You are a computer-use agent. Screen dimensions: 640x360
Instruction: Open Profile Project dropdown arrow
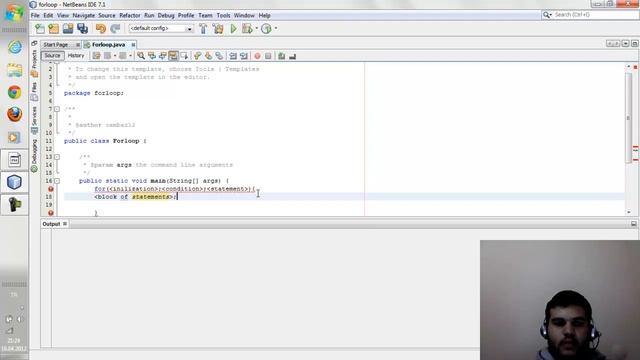276,29
